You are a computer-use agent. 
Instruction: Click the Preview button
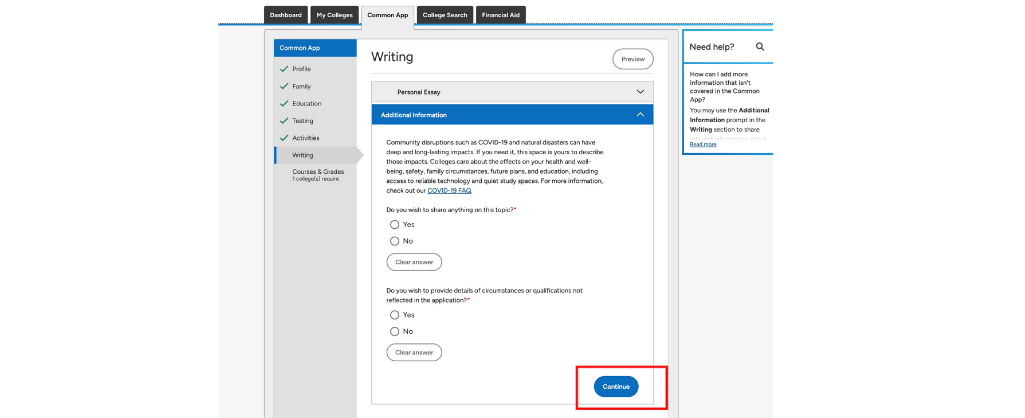(633, 59)
